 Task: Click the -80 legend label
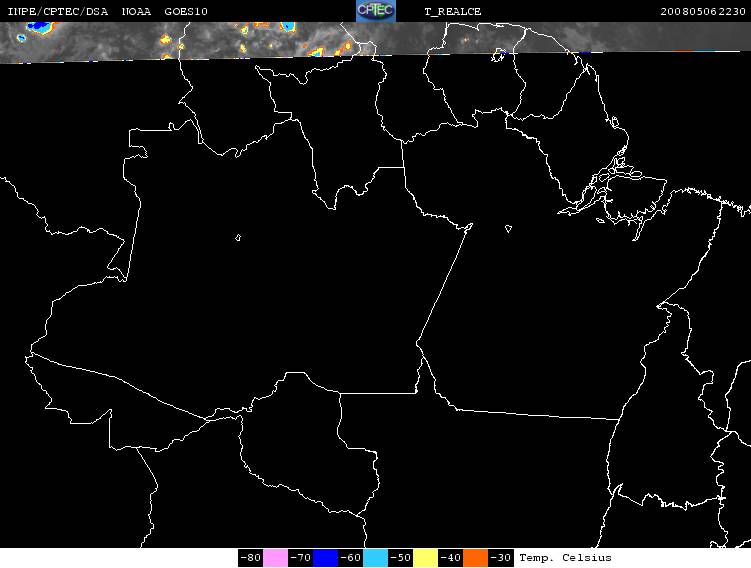pyautogui.click(x=250, y=558)
